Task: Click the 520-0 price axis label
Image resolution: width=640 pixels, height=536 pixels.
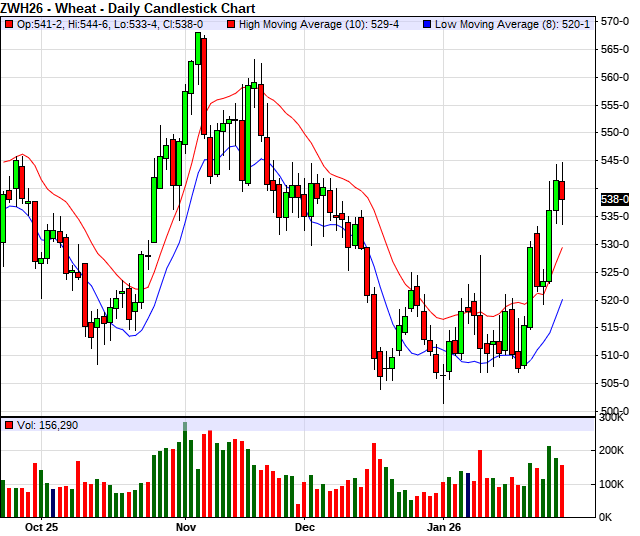Action: tap(614, 300)
